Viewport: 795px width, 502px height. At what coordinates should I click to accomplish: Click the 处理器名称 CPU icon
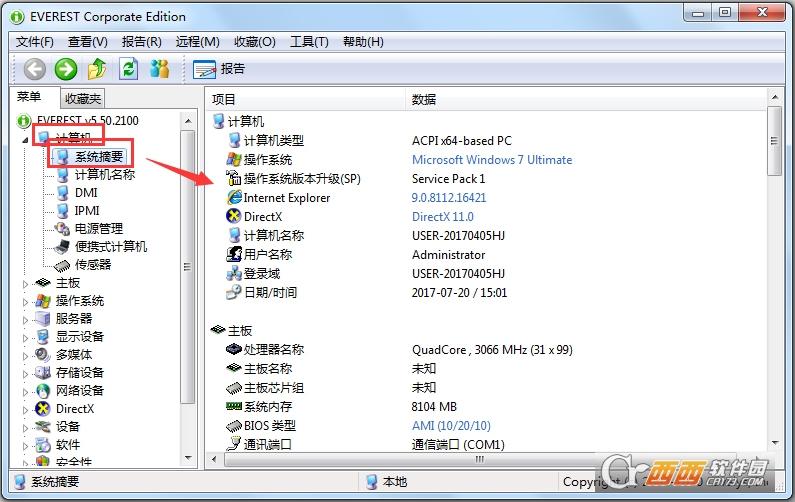234,349
